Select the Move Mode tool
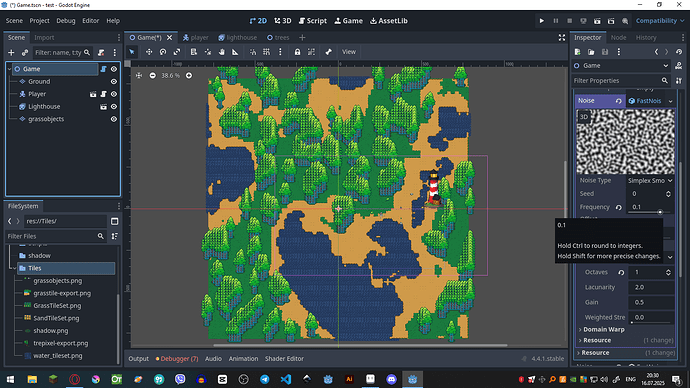The image size is (690, 388). [149, 52]
